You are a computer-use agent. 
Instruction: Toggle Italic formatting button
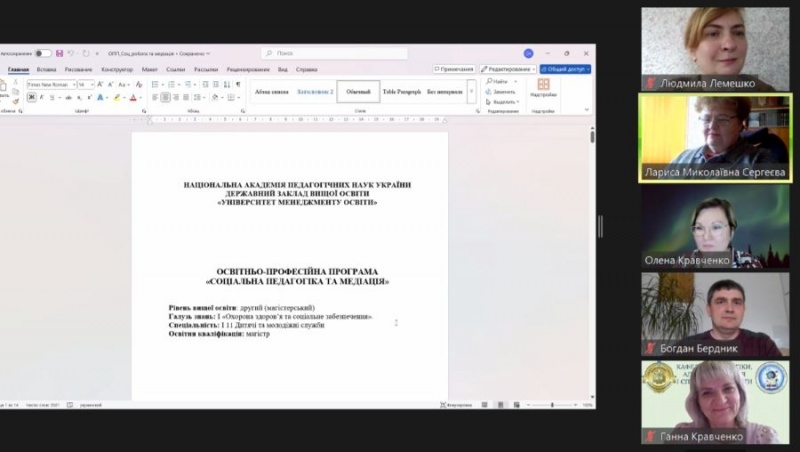[40, 98]
